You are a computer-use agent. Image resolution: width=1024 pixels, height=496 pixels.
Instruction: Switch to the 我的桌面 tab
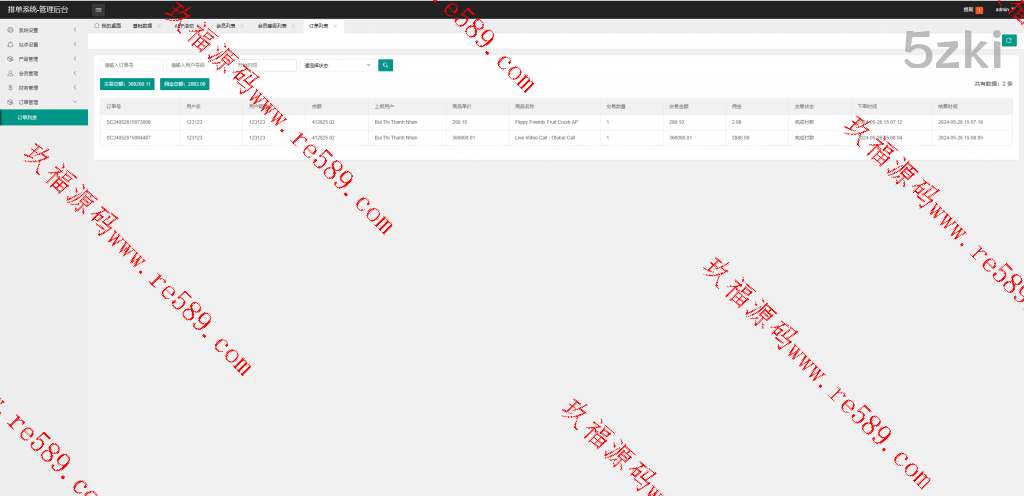click(108, 26)
